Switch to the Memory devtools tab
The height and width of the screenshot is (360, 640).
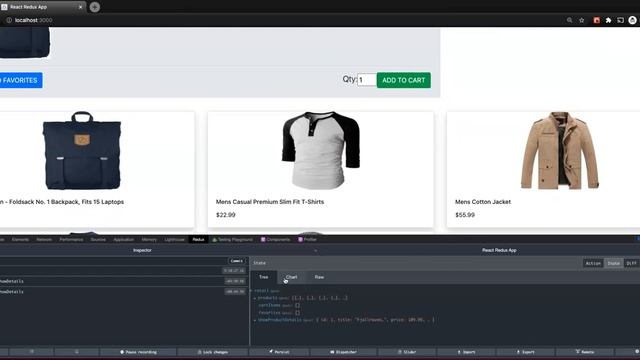click(149, 240)
